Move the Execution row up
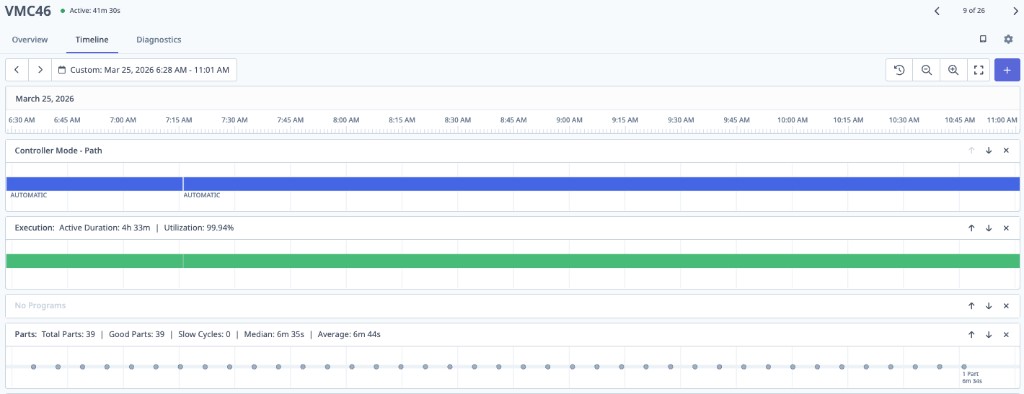The image size is (1024, 394). click(x=971, y=228)
